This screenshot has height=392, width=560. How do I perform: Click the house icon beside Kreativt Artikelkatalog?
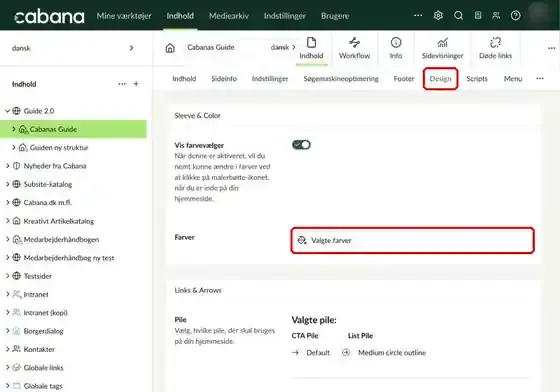pos(16,221)
